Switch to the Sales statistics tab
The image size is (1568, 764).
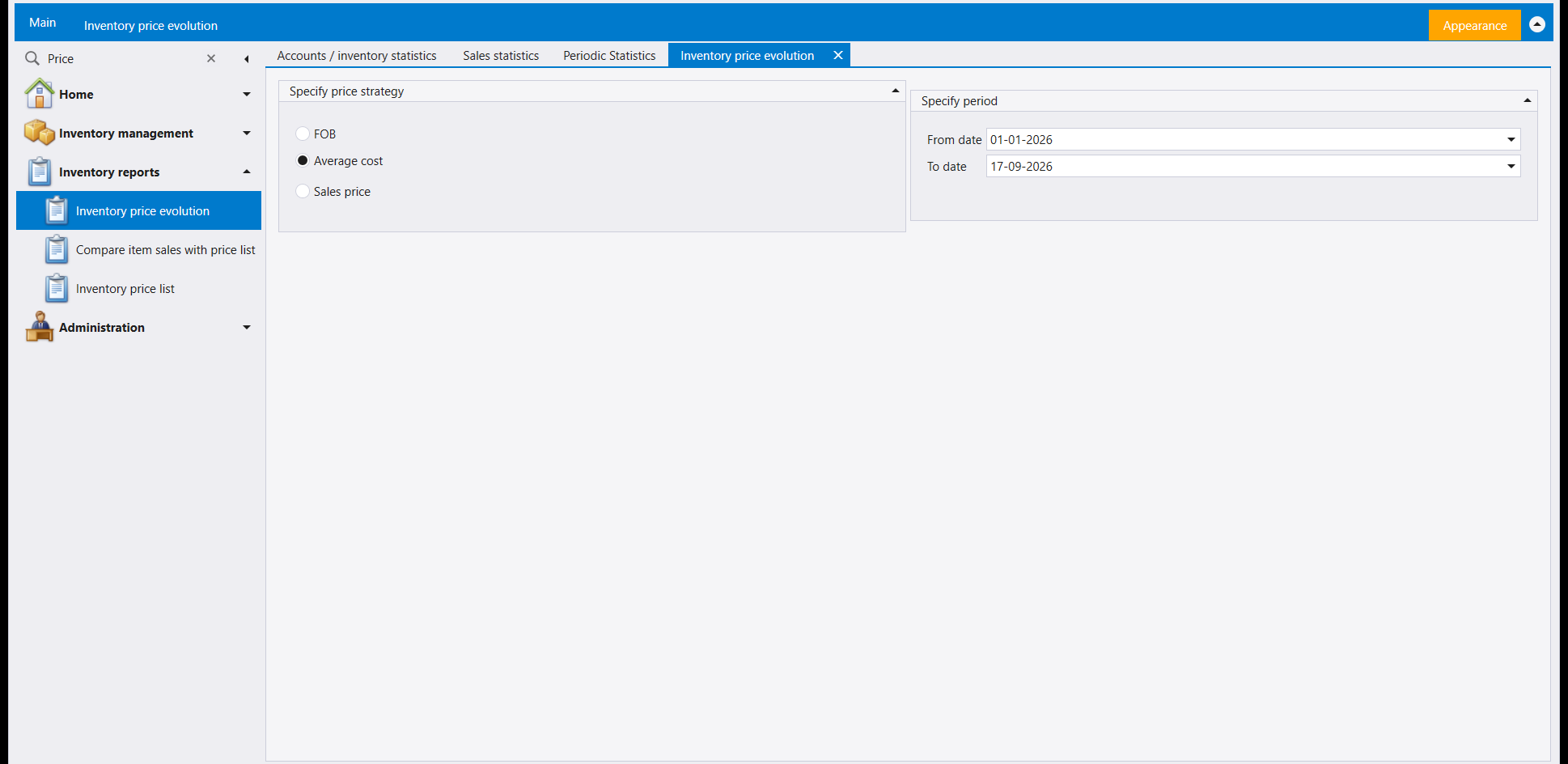[501, 55]
